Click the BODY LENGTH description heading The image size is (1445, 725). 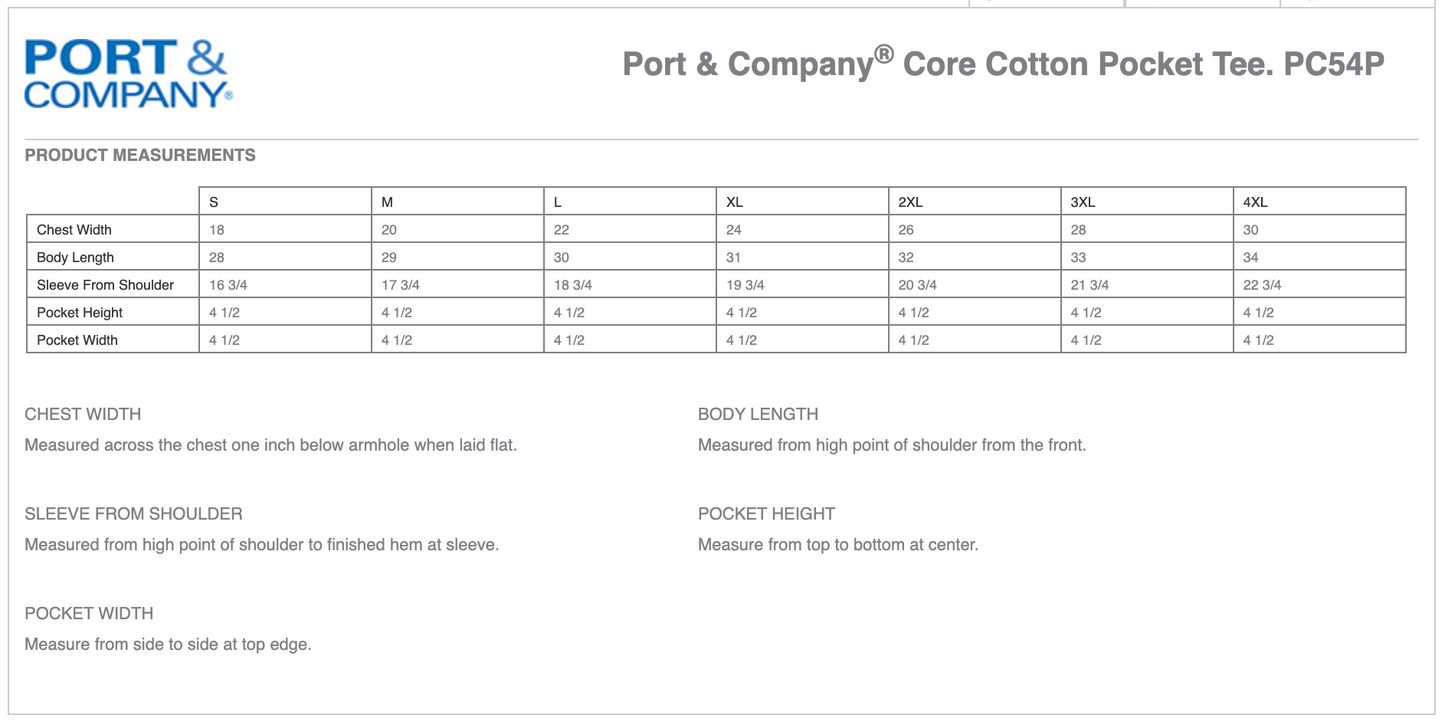point(758,414)
